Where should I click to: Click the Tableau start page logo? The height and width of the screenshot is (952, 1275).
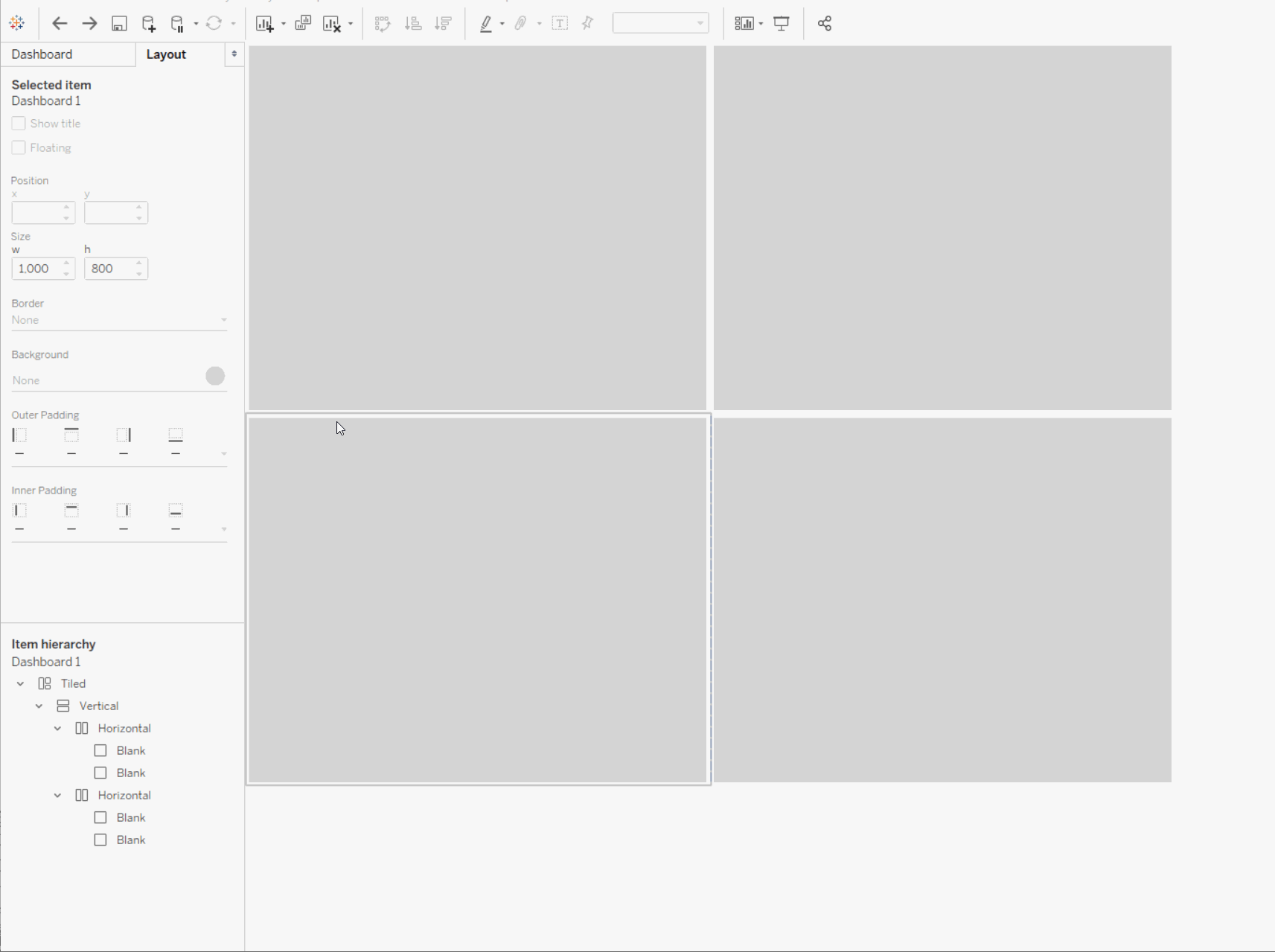(x=16, y=23)
